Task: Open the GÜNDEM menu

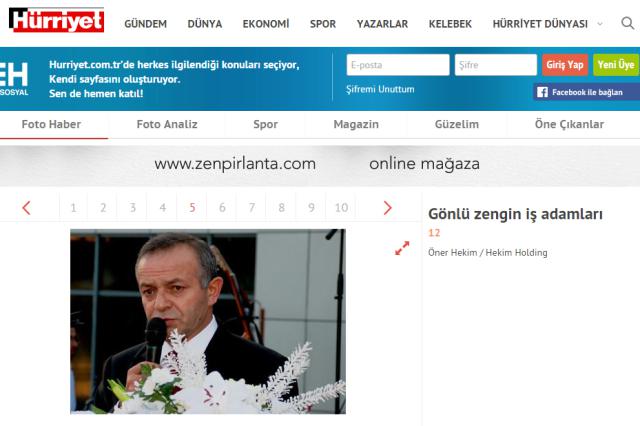Action: [146, 24]
